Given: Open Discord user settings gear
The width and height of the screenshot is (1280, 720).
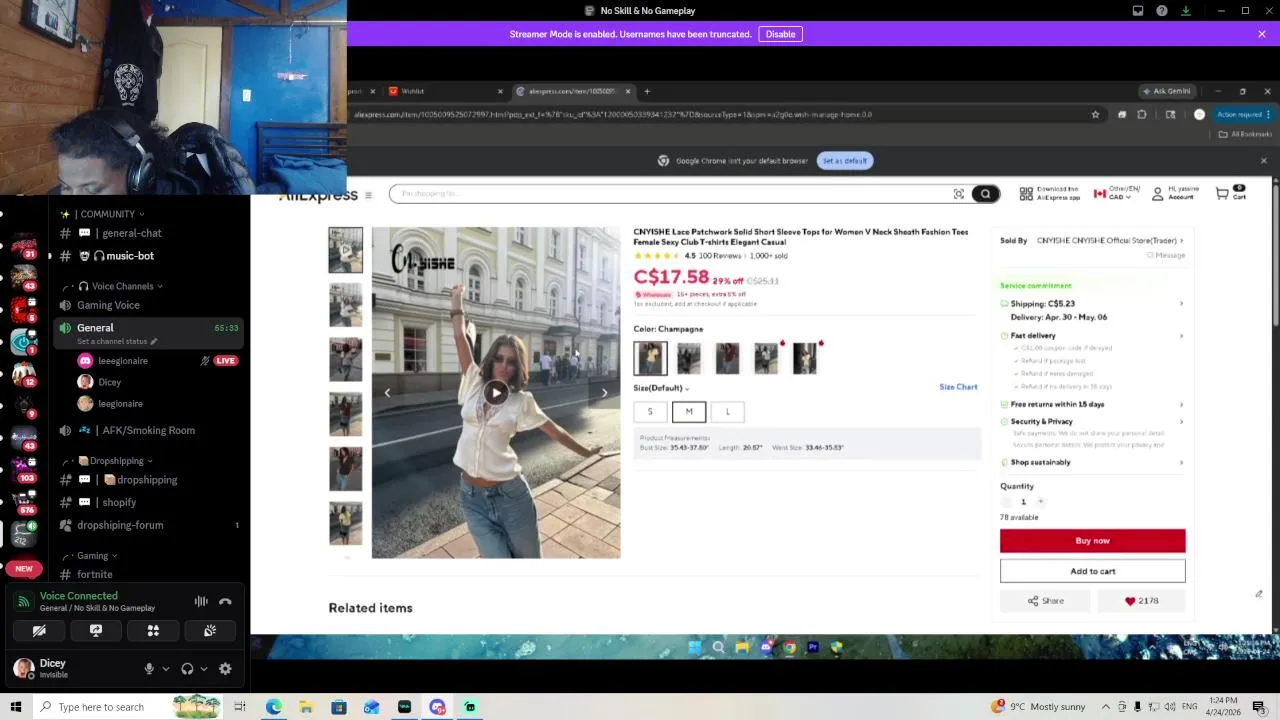Looking at the screenshot, I should 225,669.
